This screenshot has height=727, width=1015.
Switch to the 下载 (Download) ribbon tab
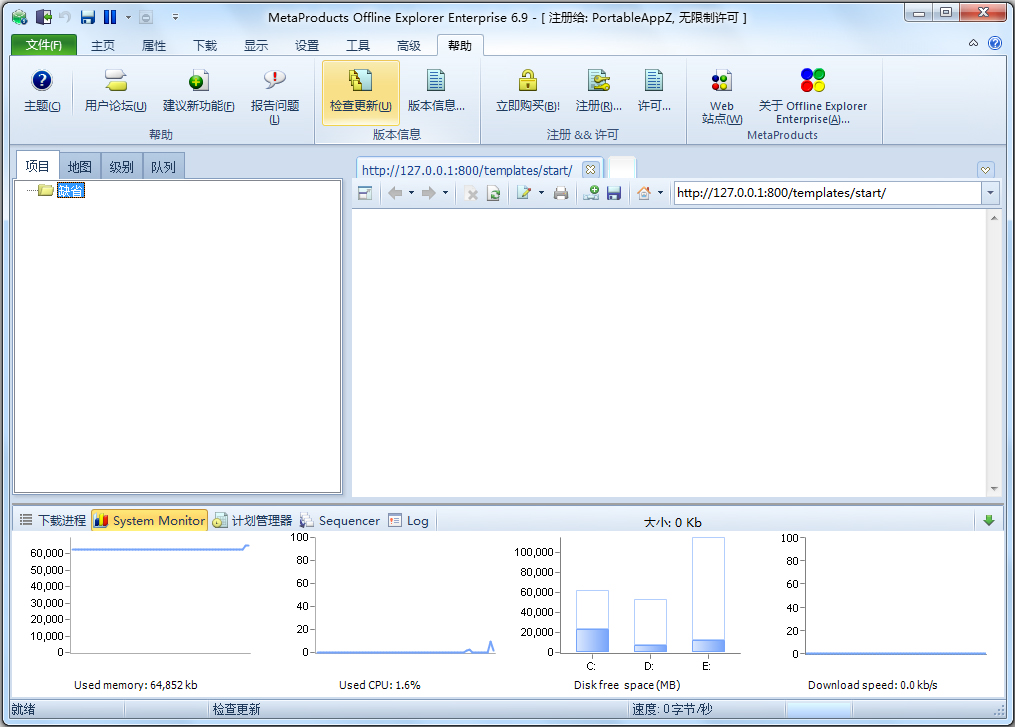[204, 46]
